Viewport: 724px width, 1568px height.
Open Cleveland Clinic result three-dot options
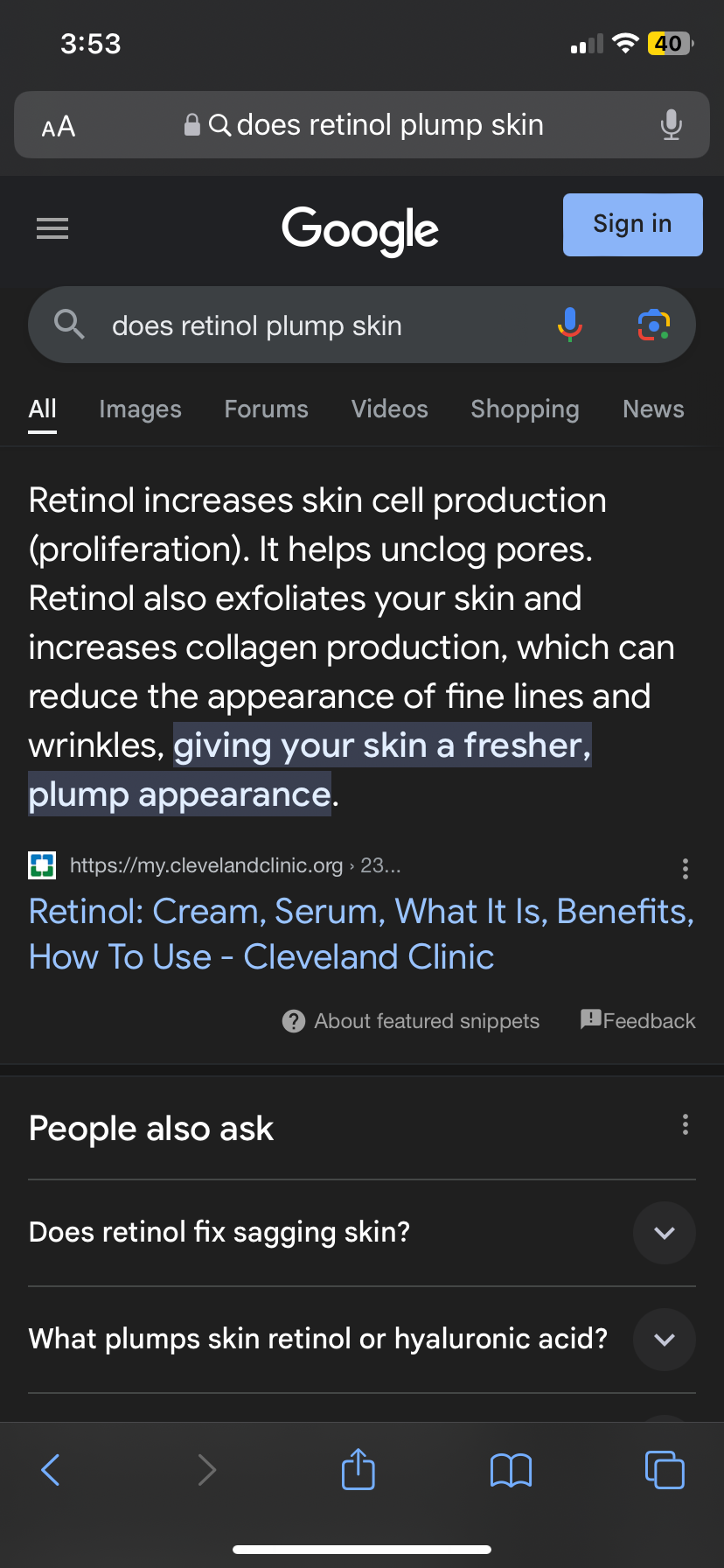(x=686, y=868)
